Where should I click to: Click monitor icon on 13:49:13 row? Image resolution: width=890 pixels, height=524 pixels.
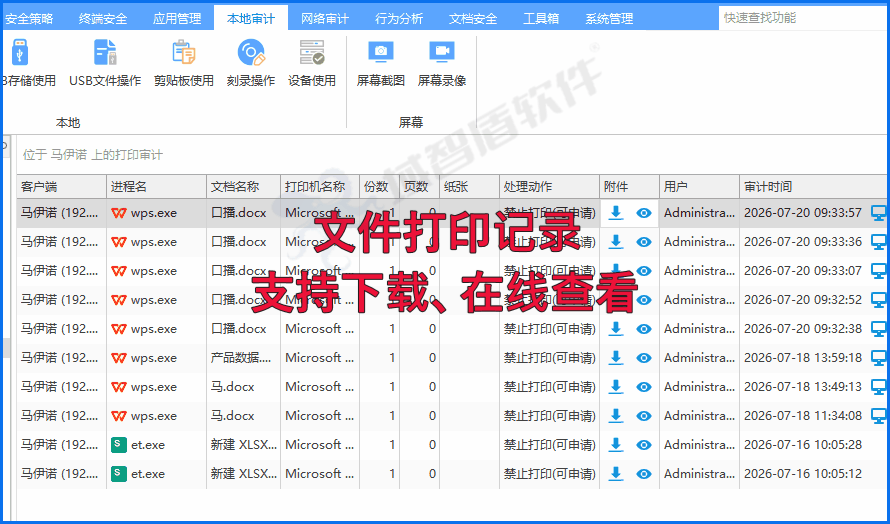[x=879, y=387]
